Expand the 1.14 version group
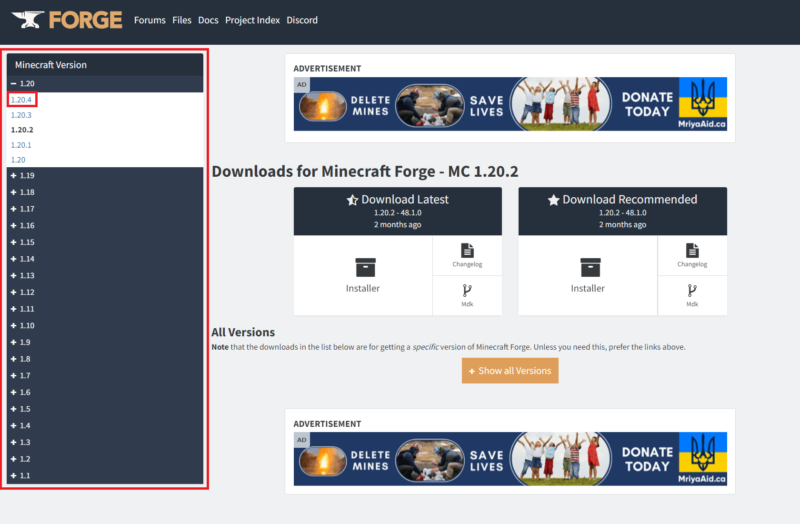The width and height of the screenshot is (800, 524). click(105, 259)
